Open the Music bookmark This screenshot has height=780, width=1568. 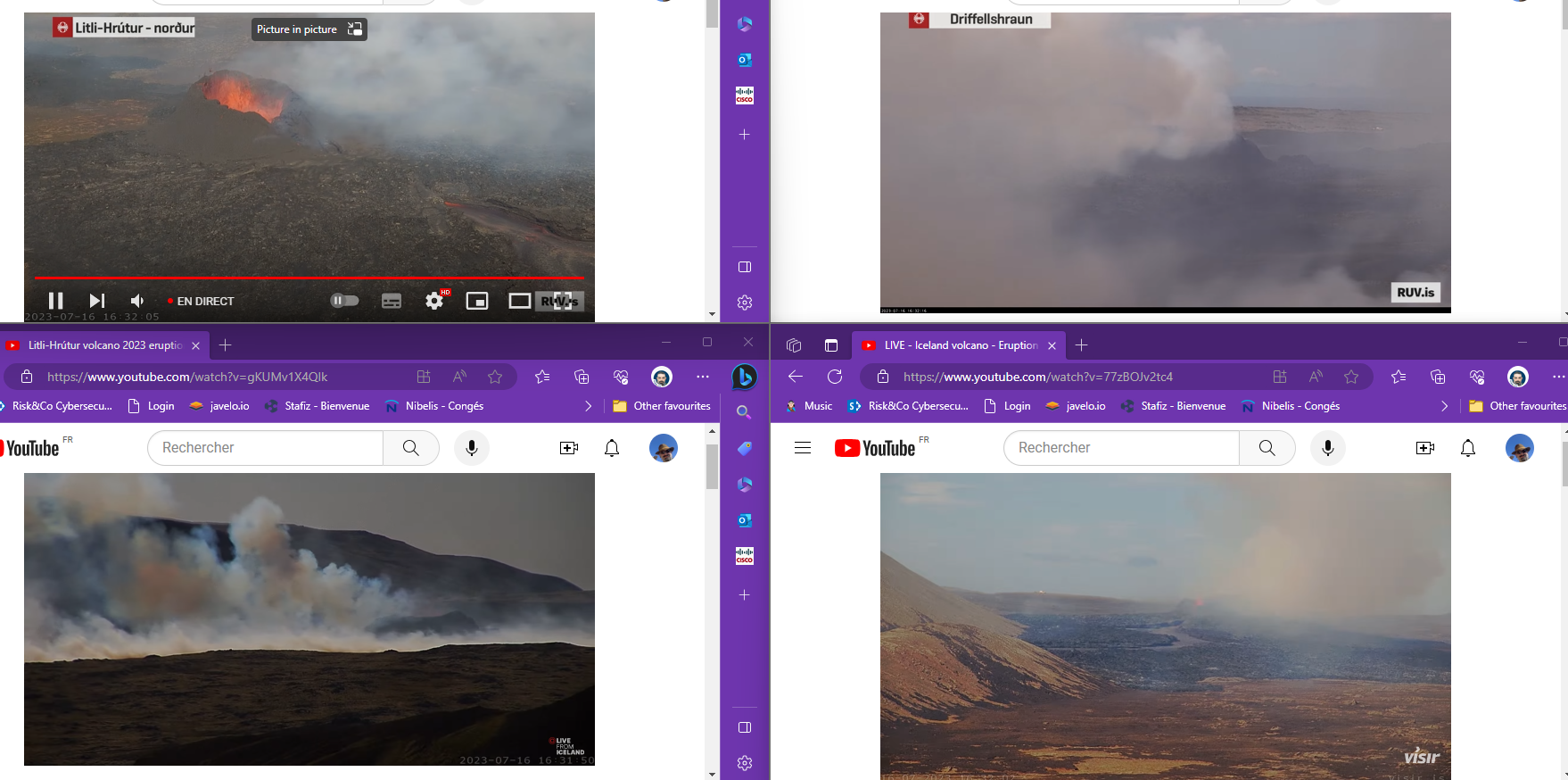pos(809,406)
